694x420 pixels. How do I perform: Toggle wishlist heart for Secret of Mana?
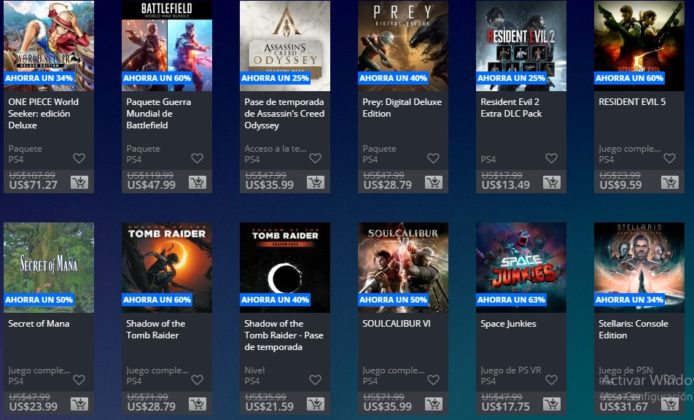[x=79, y=380]
